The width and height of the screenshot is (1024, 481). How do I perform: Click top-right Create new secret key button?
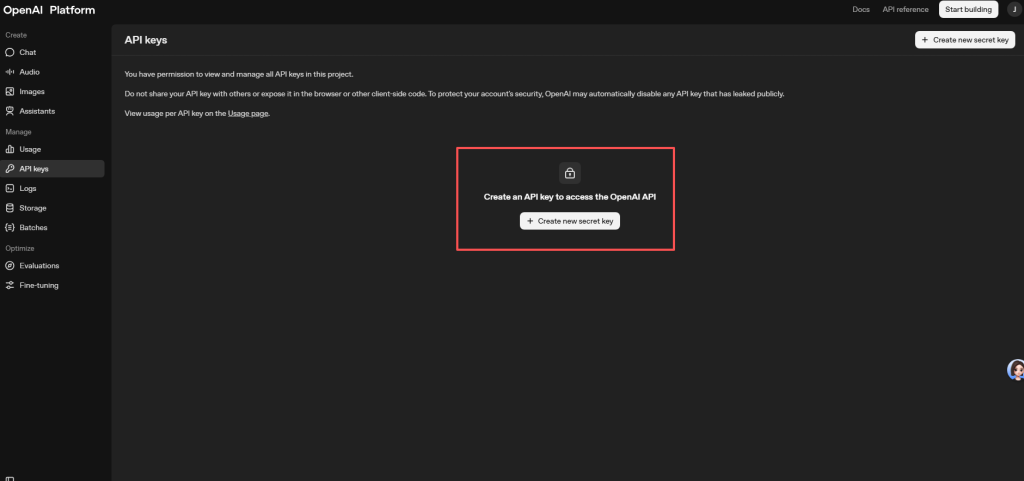click(965, 40)
